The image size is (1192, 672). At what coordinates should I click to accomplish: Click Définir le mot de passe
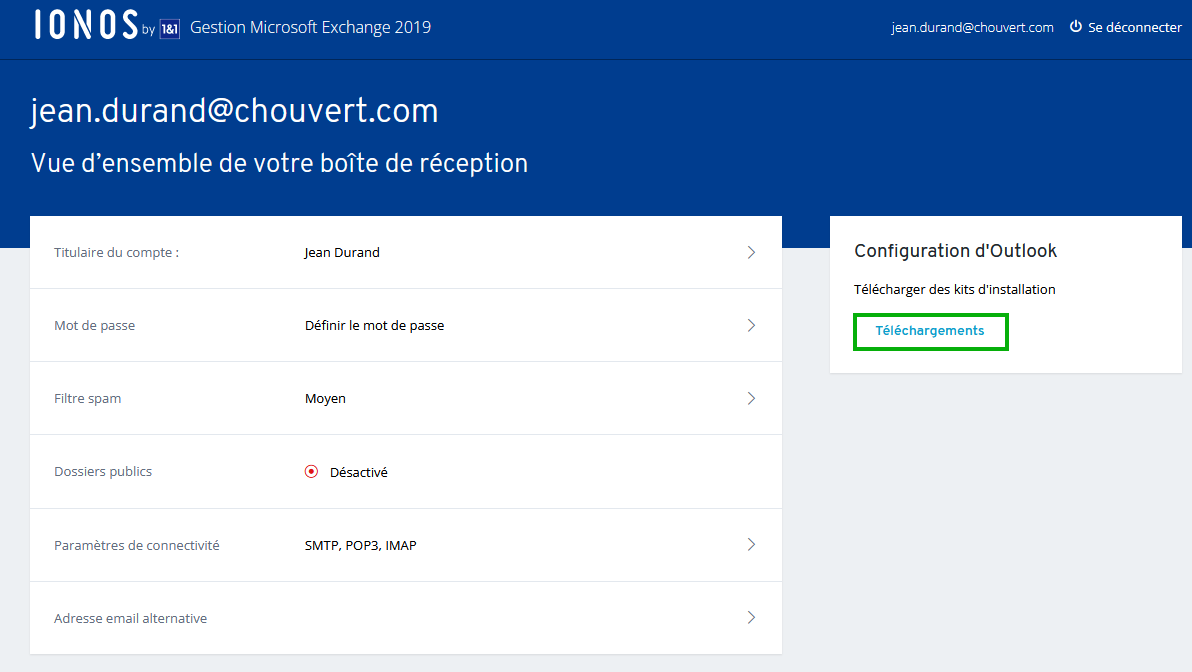coord(374,325)
